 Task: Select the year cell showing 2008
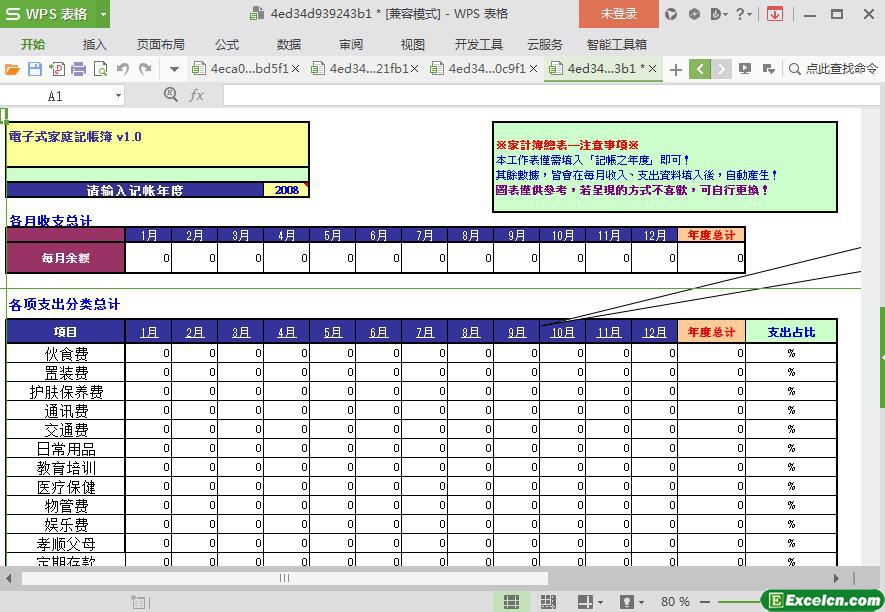click(x=286, y=190)
